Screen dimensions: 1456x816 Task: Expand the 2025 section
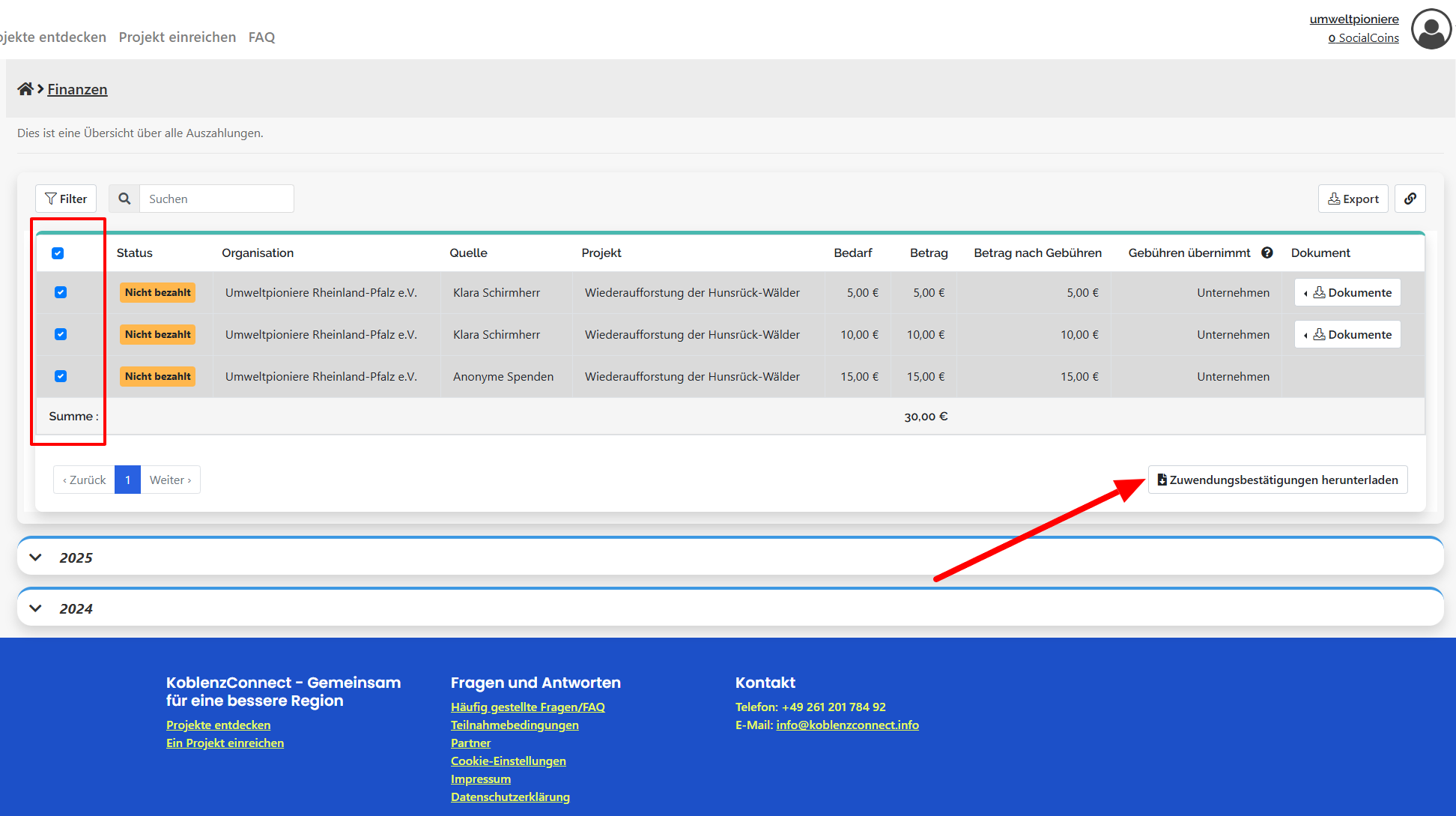(x=35, y=557)
